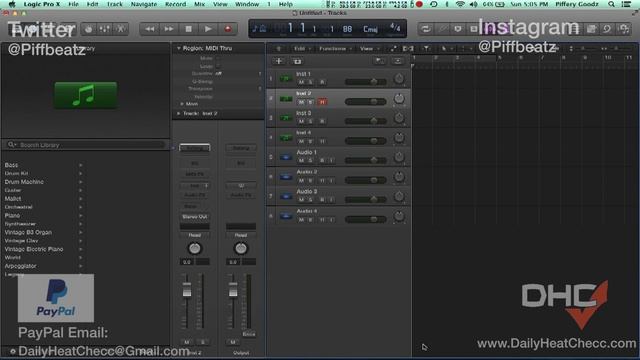Start playback with the Play button
Screen dimensions: 640x360
point(208,29)
